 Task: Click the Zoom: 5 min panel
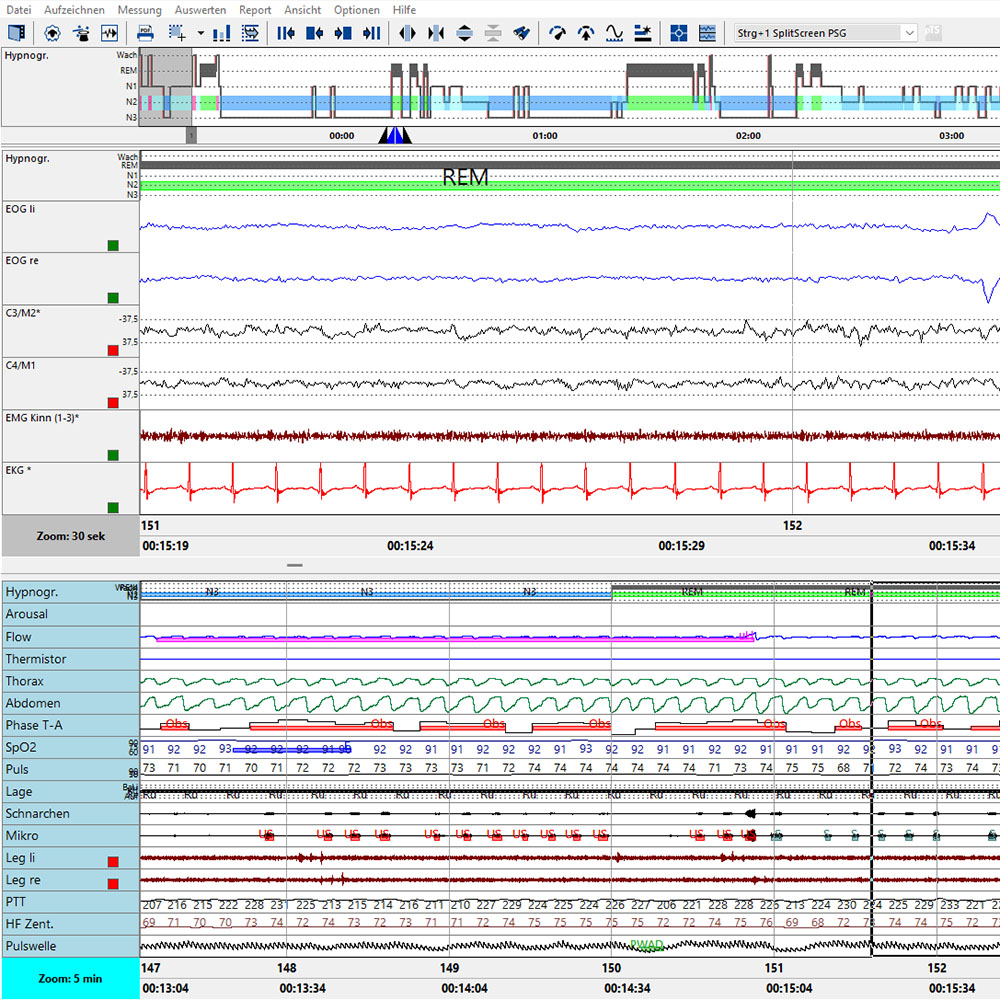coord(70,978)
